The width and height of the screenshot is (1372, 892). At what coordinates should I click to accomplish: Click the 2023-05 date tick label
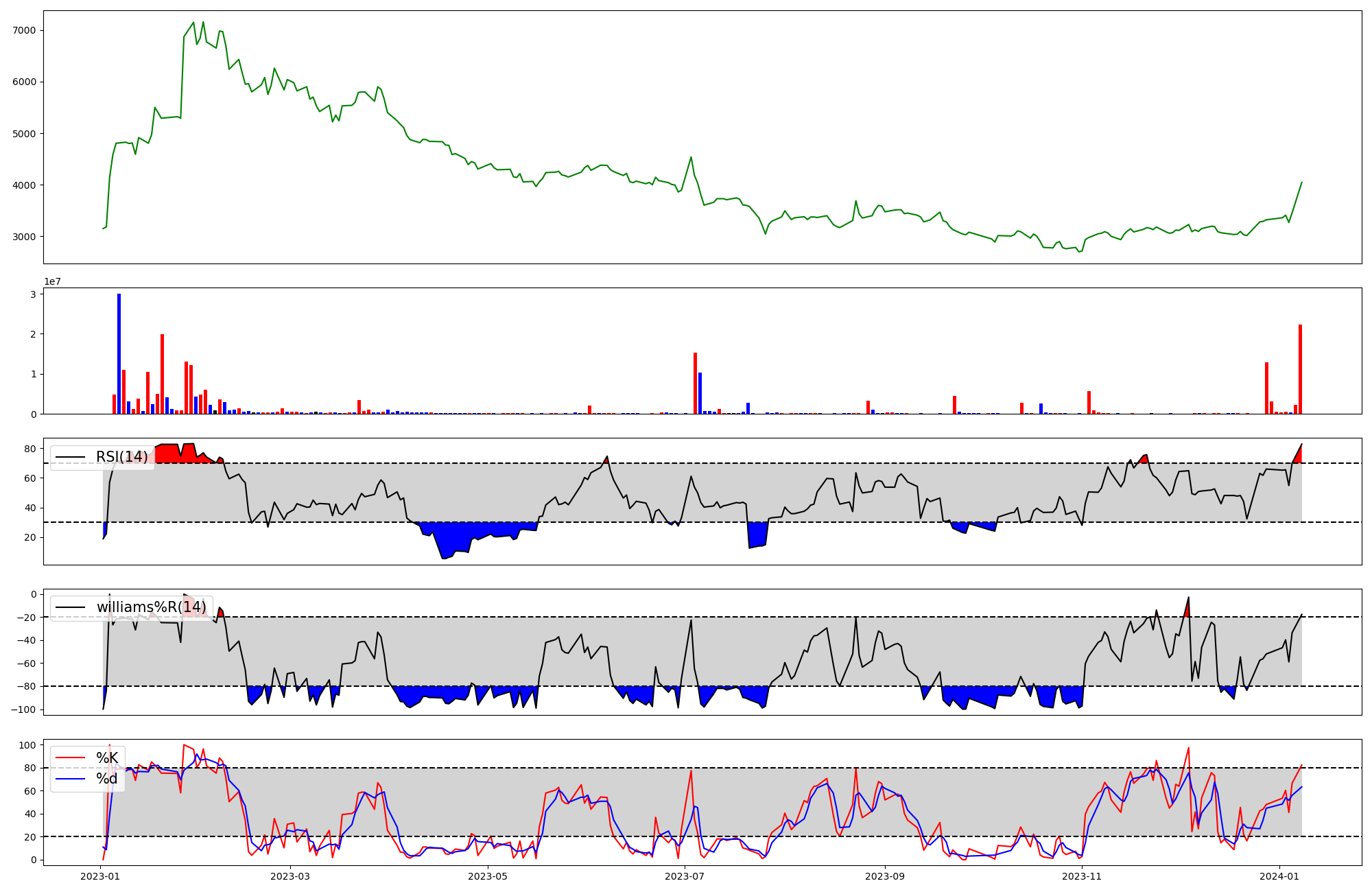pyautogui.click(x=488, y=876)
